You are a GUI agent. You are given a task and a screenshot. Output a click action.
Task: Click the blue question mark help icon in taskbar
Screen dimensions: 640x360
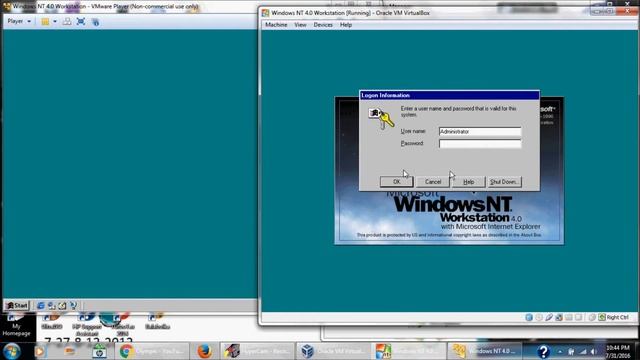[543, 351]
